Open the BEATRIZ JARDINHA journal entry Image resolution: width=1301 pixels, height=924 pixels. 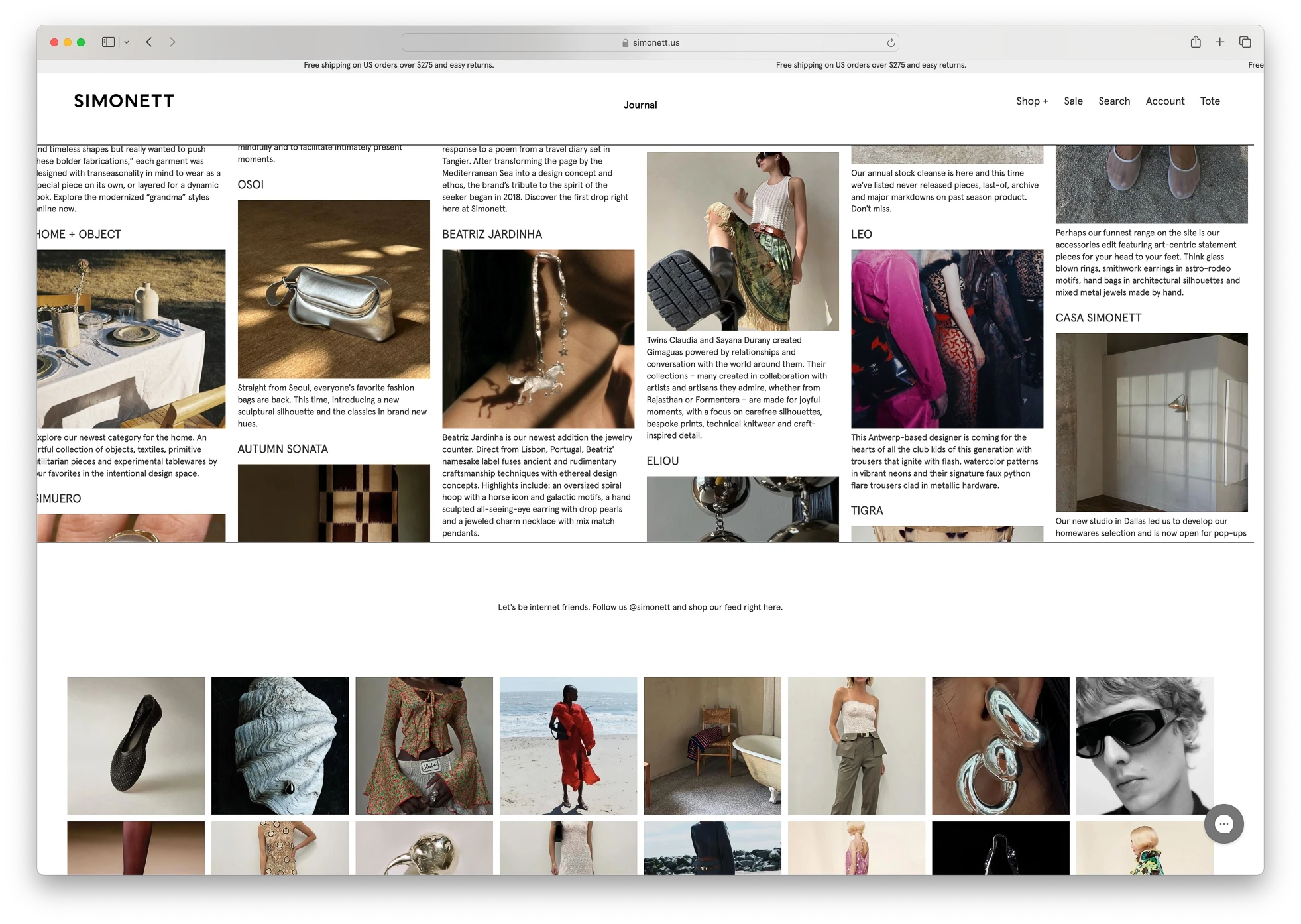(x=492, y=235)
